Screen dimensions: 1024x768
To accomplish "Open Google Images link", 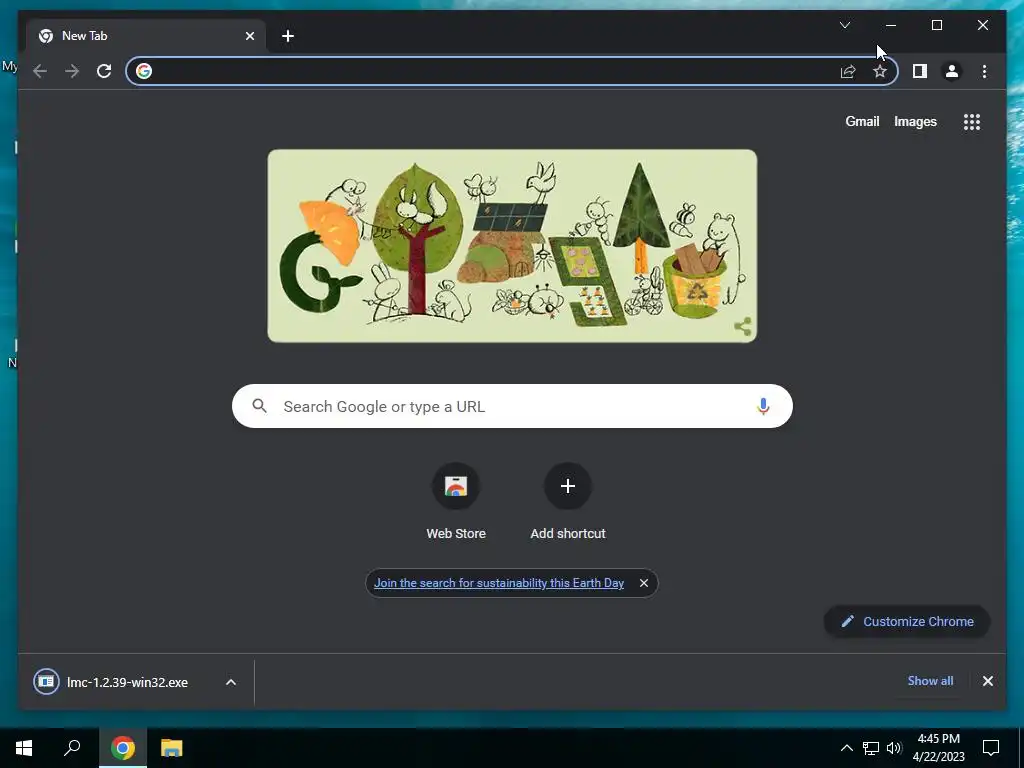I will point(915,121).
